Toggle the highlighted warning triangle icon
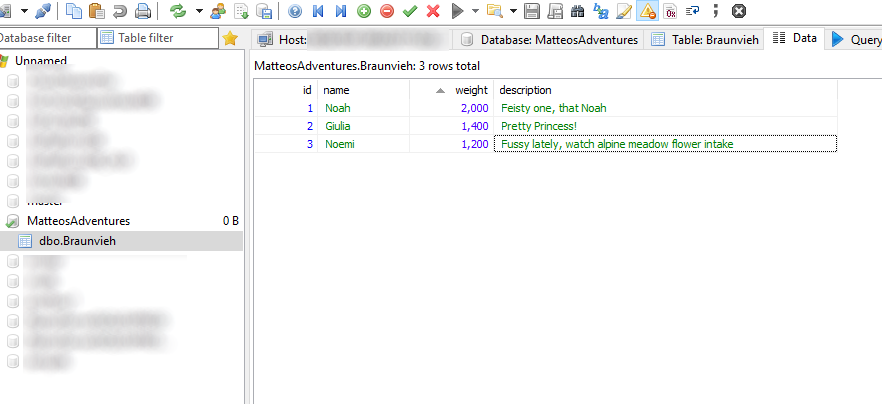 pos(647,10)
